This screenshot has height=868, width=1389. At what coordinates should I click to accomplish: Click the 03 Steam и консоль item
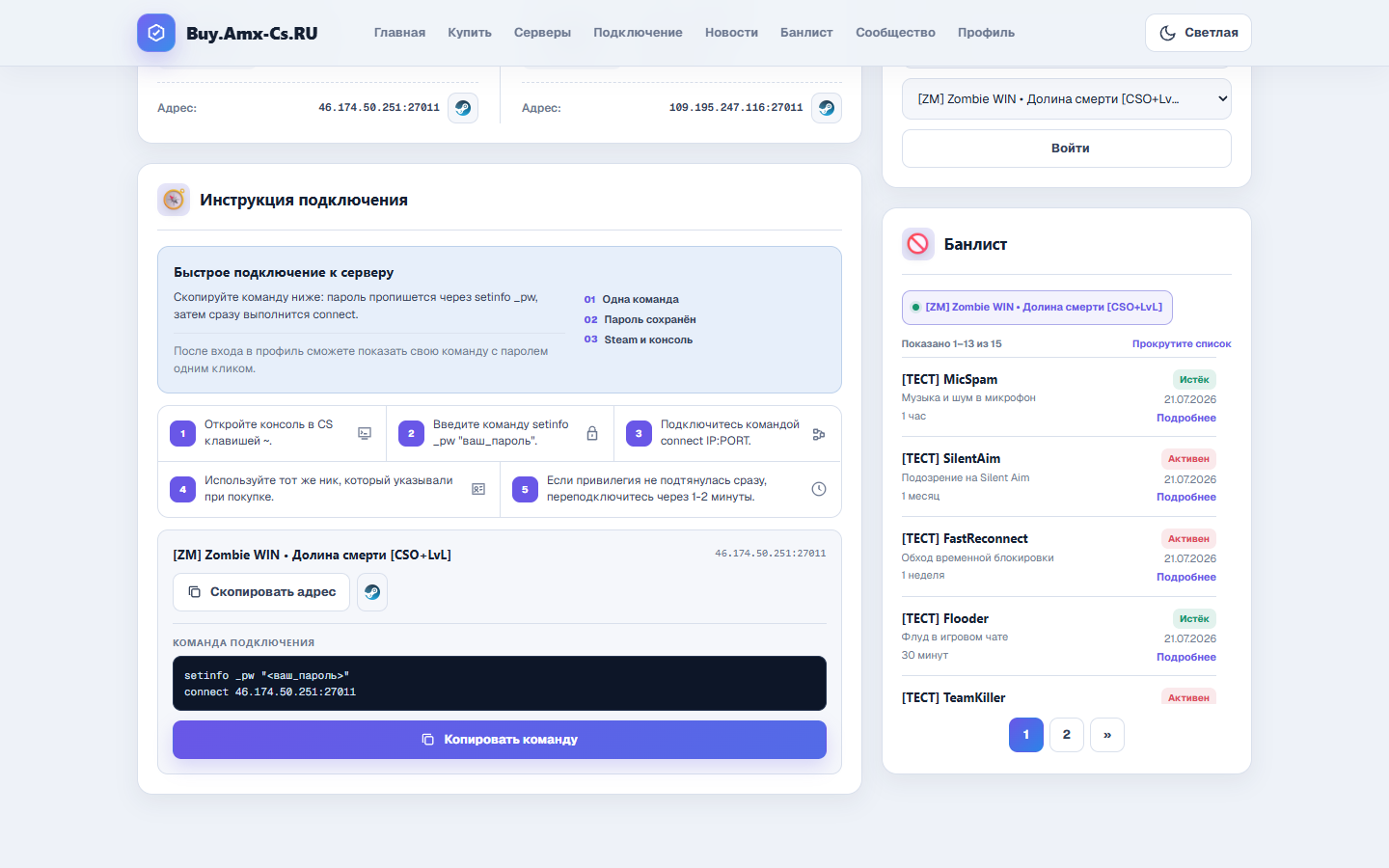coord(639,339)
